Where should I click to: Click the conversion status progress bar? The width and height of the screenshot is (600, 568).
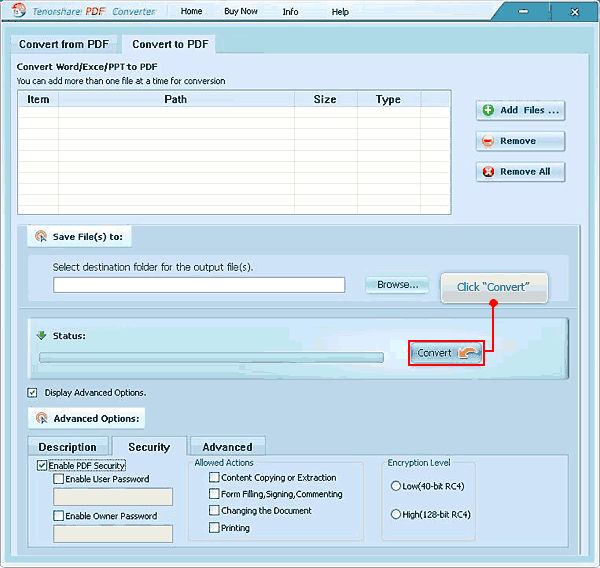(x=211, y=357)
